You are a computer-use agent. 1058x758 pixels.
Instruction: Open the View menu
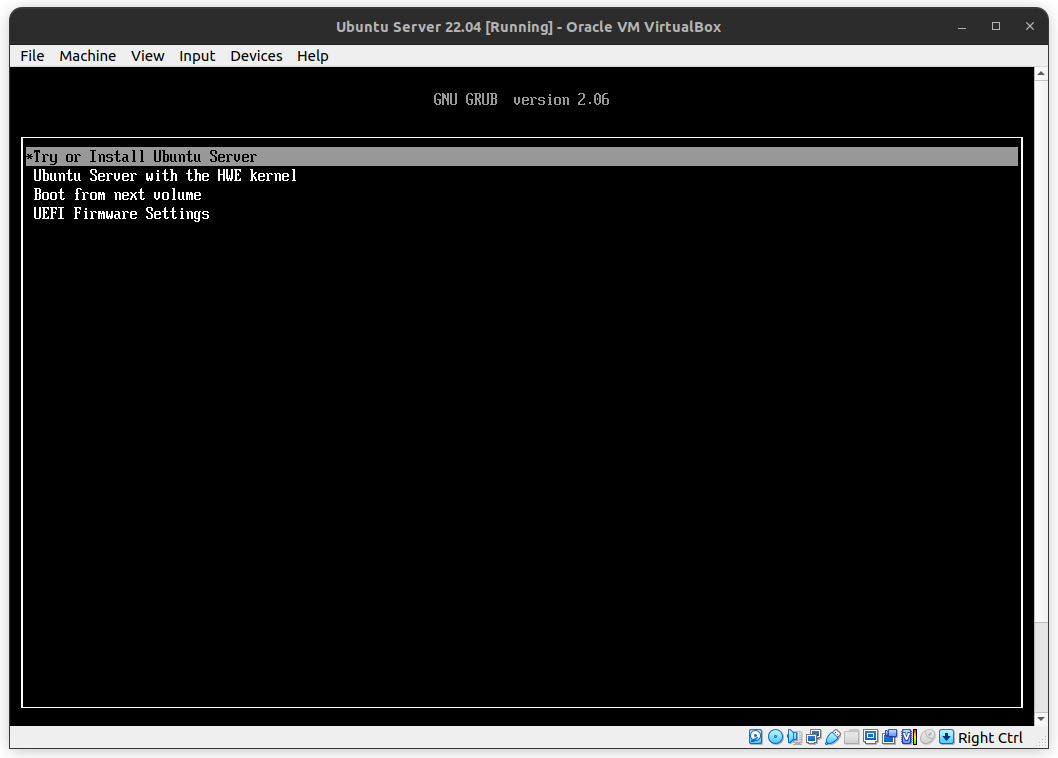[x=148, y=56]
